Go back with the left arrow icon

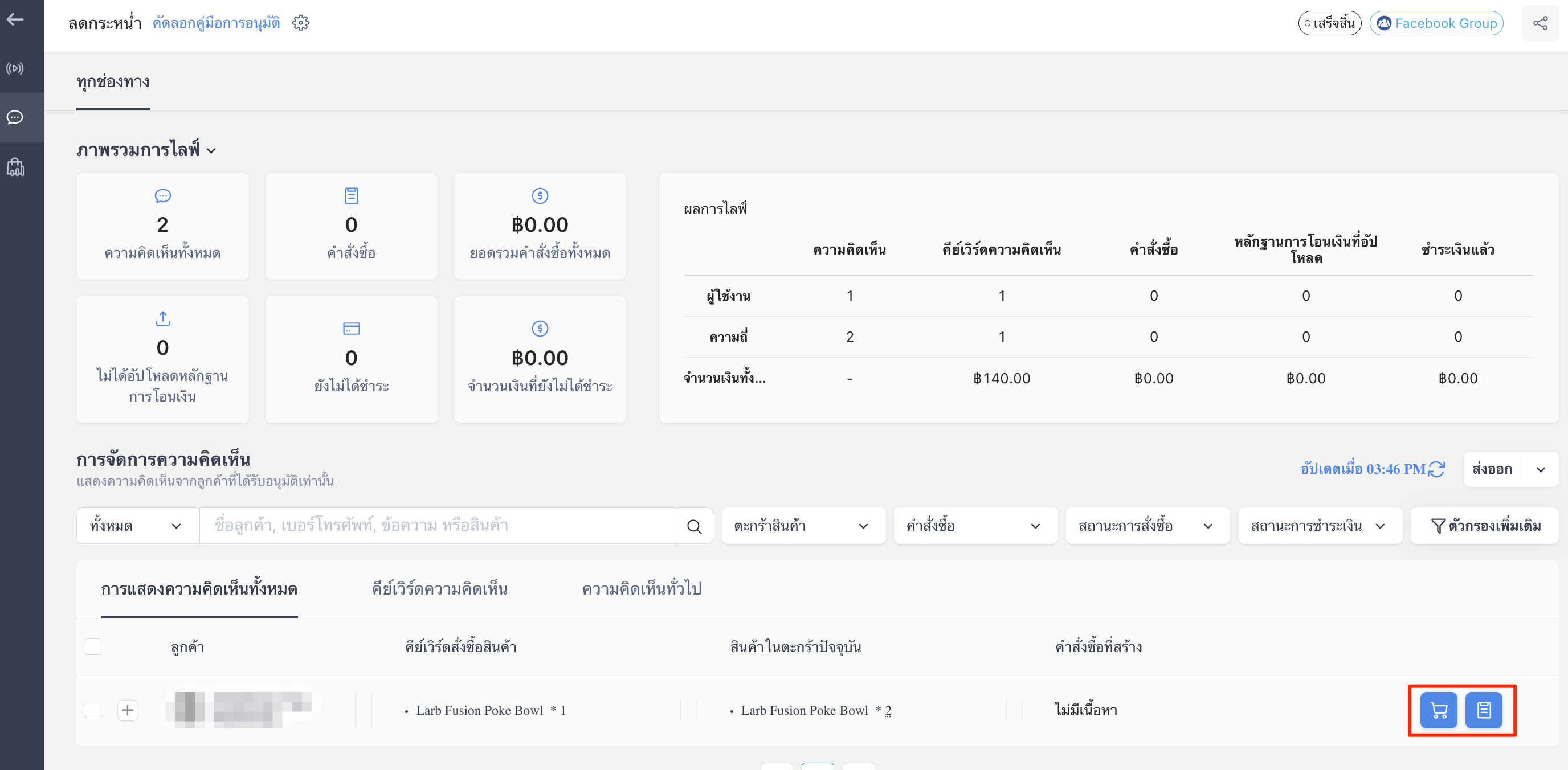point(15,19)
